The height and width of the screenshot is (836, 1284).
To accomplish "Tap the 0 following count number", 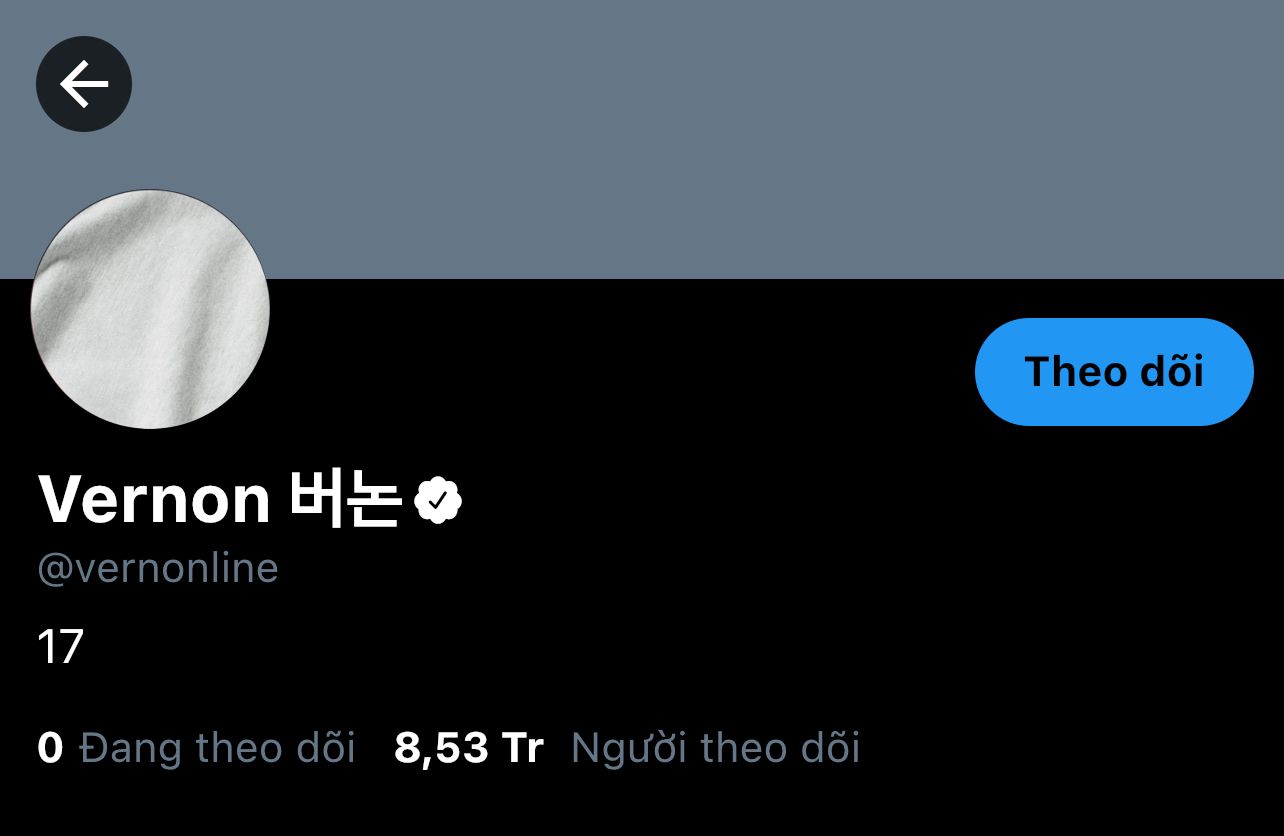I will 50,748.
